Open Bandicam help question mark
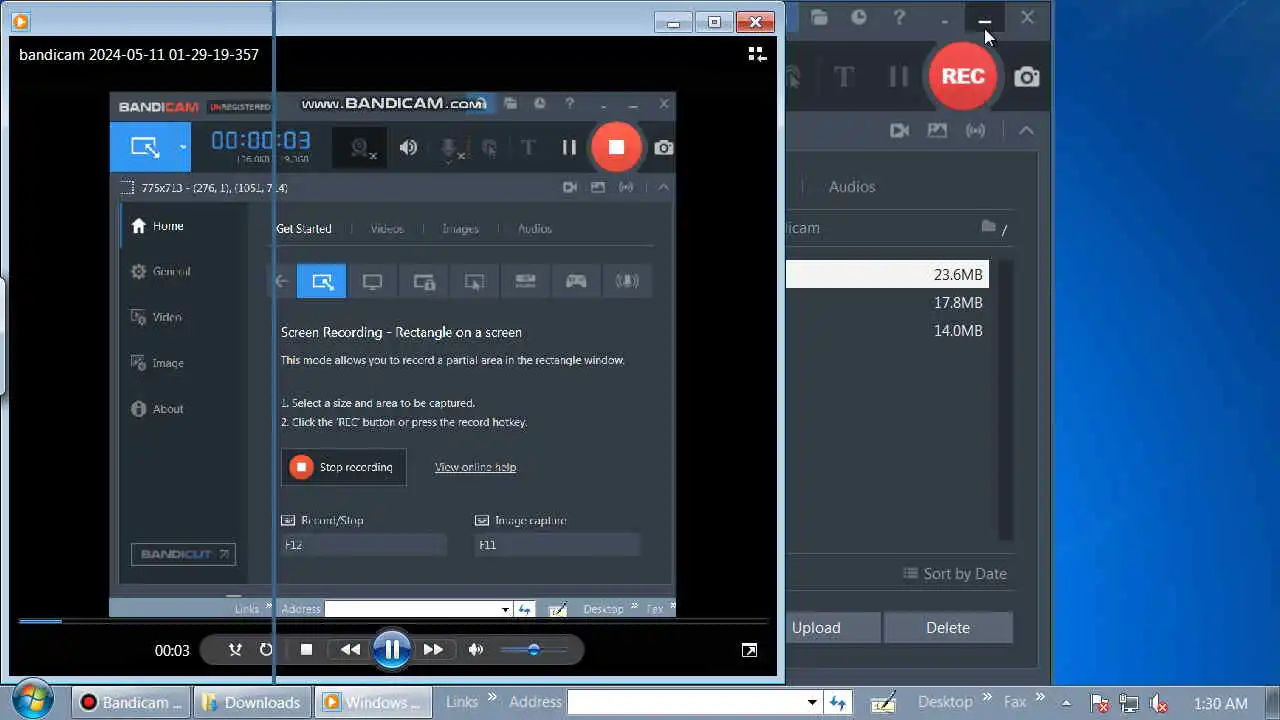 click(x=899, y=17)
